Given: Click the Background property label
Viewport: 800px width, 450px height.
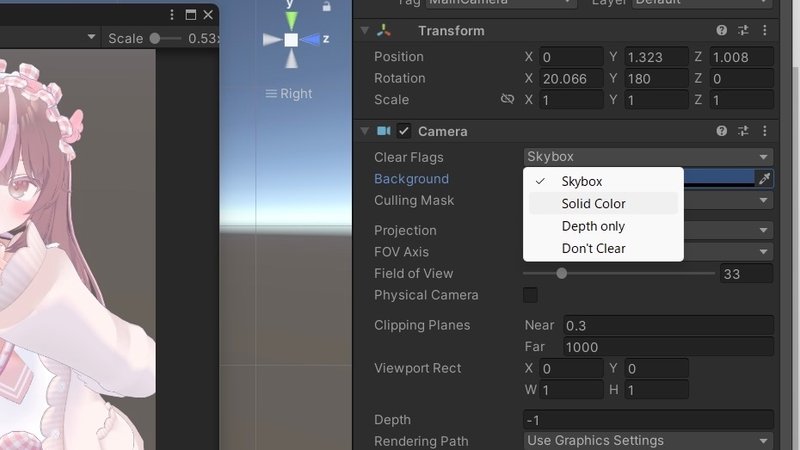Looking at the screenshot, I should coord(411,179).
